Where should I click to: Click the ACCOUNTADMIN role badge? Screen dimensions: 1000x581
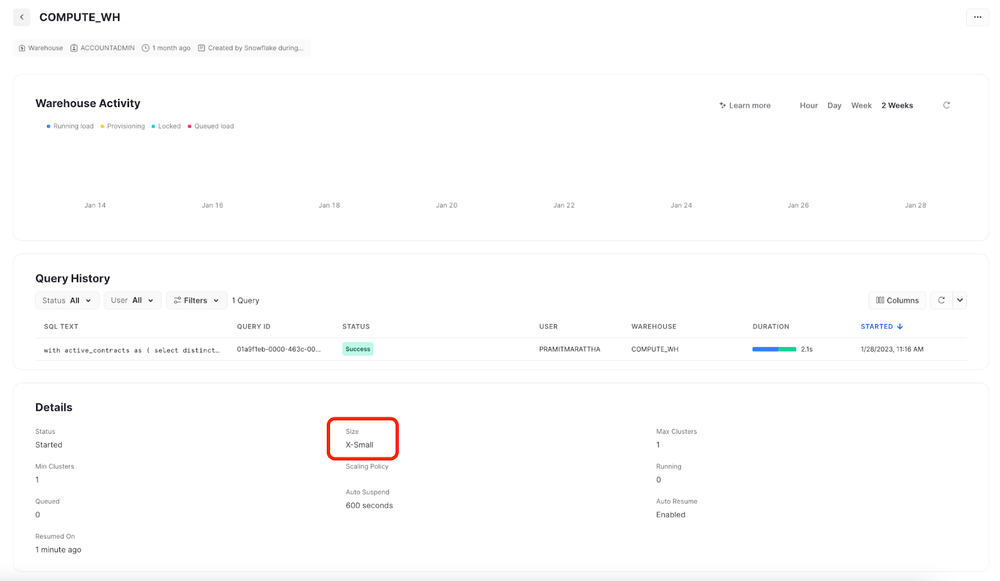click(108, 47)
